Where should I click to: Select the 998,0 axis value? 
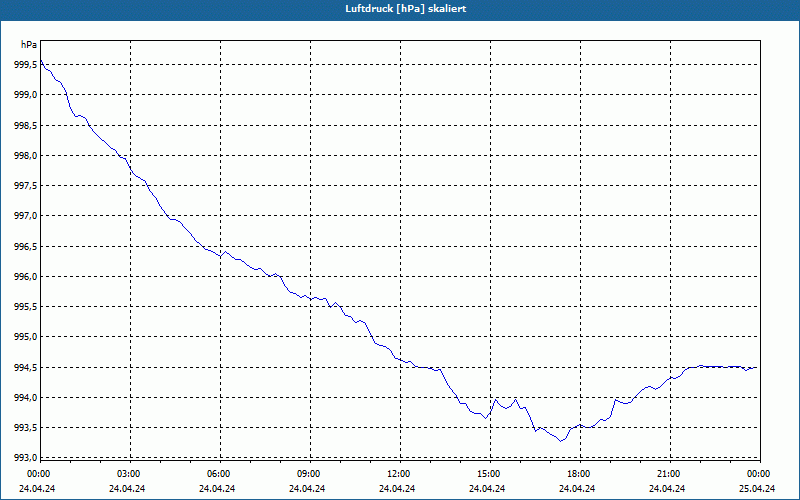26,156
